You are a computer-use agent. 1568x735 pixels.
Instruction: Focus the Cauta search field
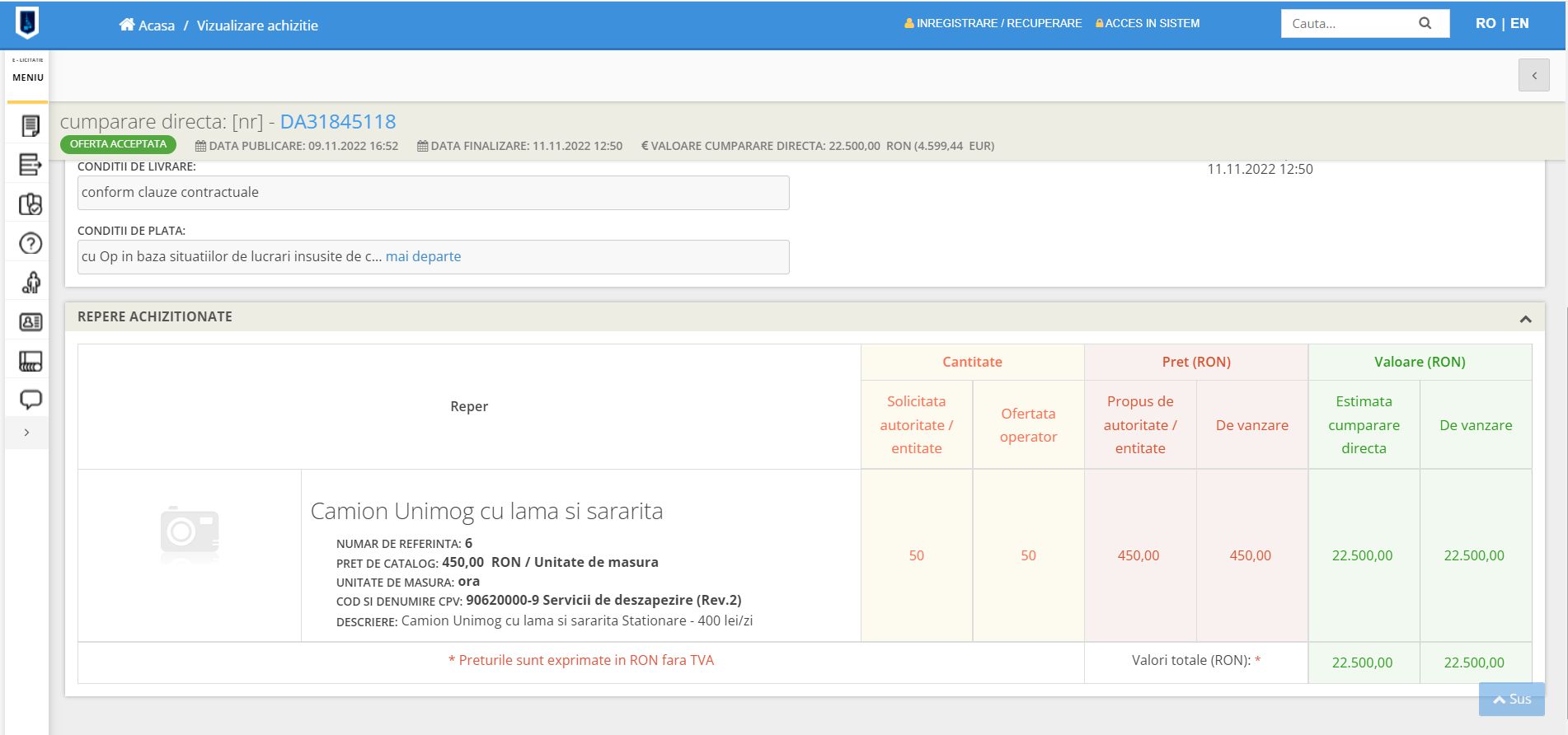pos(1347,23)
